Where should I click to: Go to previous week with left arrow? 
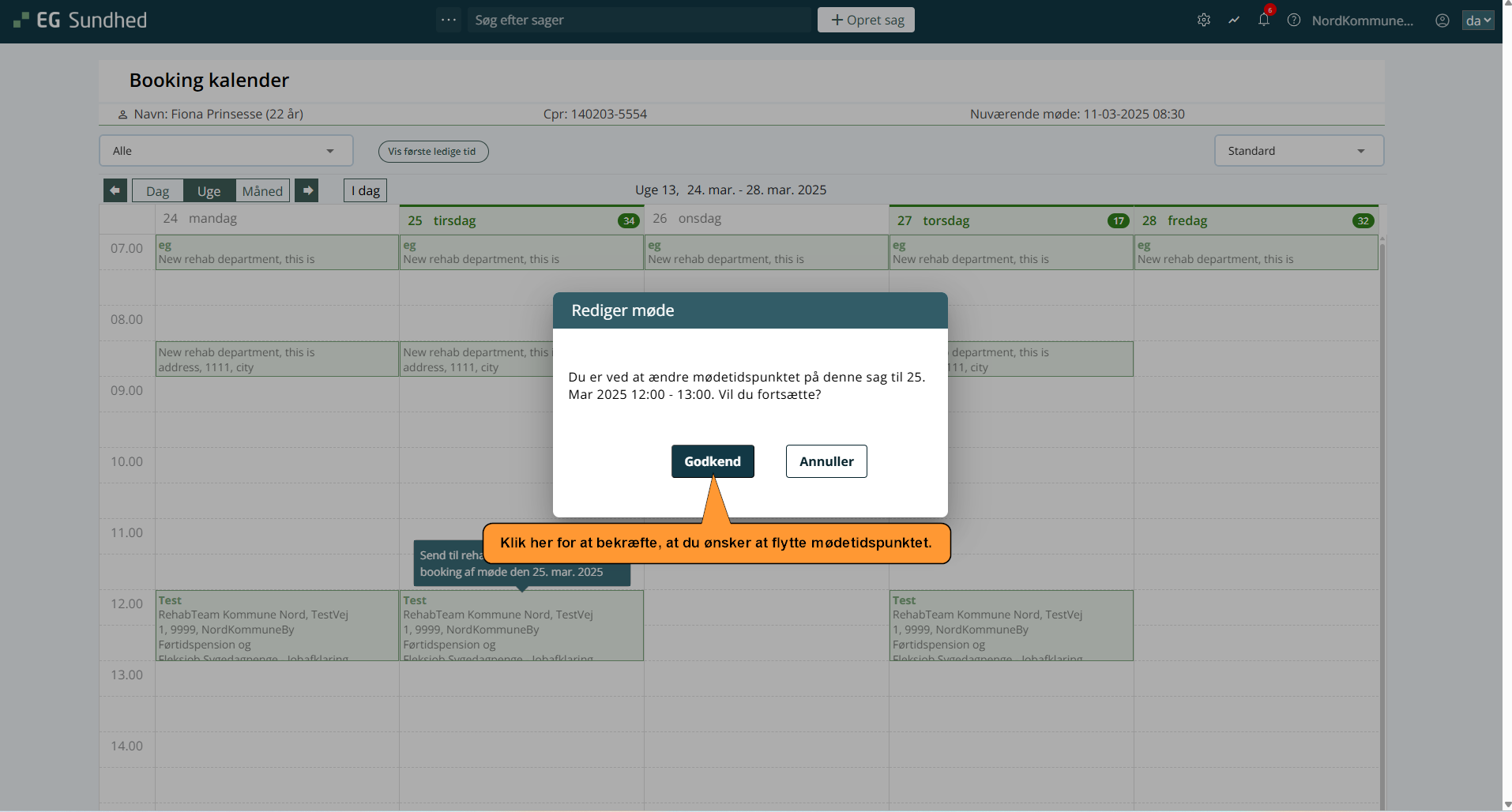pos(115,190)
